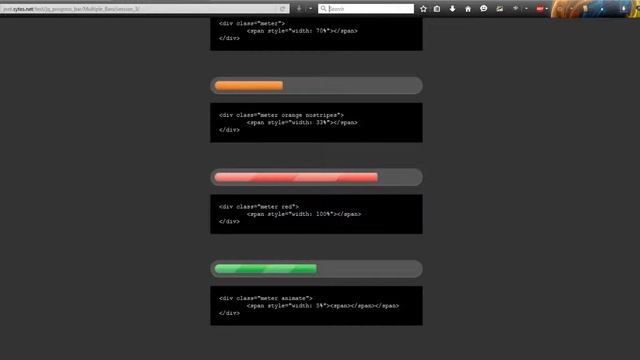Viewport: 640px width, 360px height.
Task: Click the magnifier icon in search box
Action: point(323,9)
